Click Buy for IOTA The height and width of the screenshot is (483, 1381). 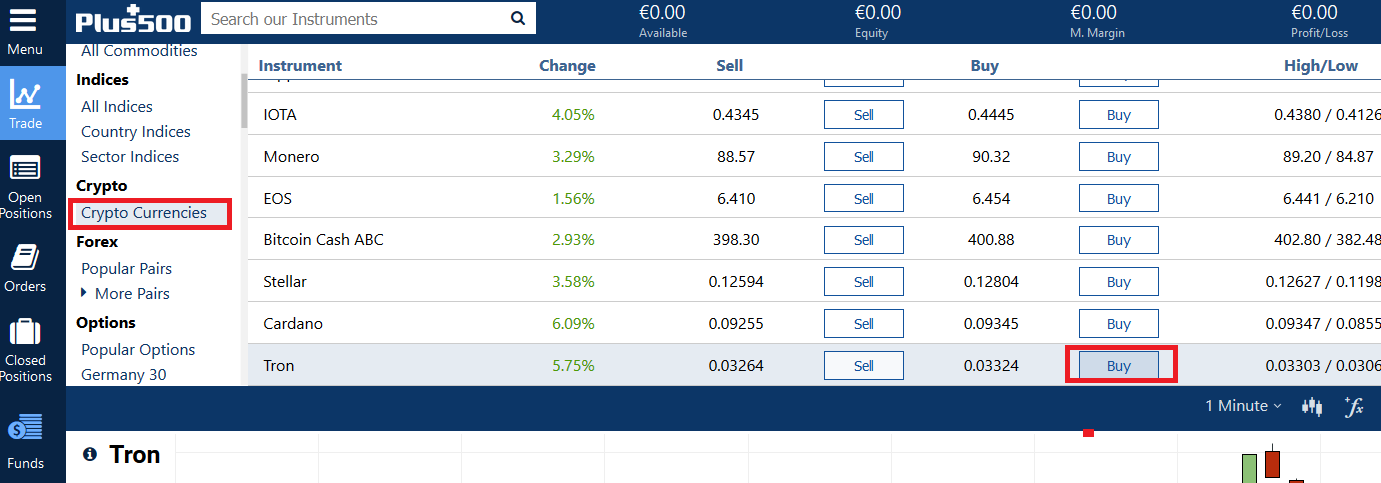1119,115
